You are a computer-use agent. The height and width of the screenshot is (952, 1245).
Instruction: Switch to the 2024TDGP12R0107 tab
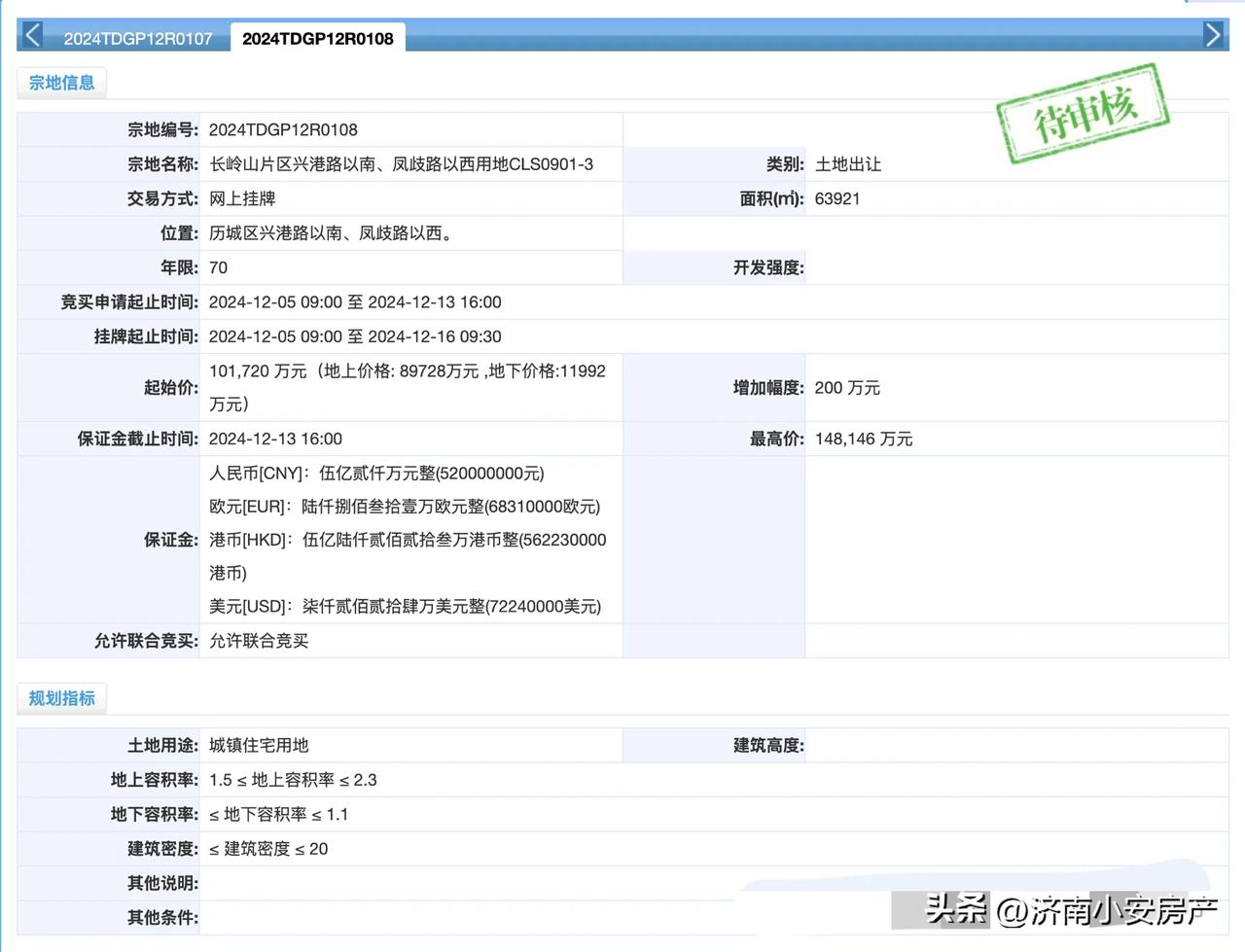[138, 39]
